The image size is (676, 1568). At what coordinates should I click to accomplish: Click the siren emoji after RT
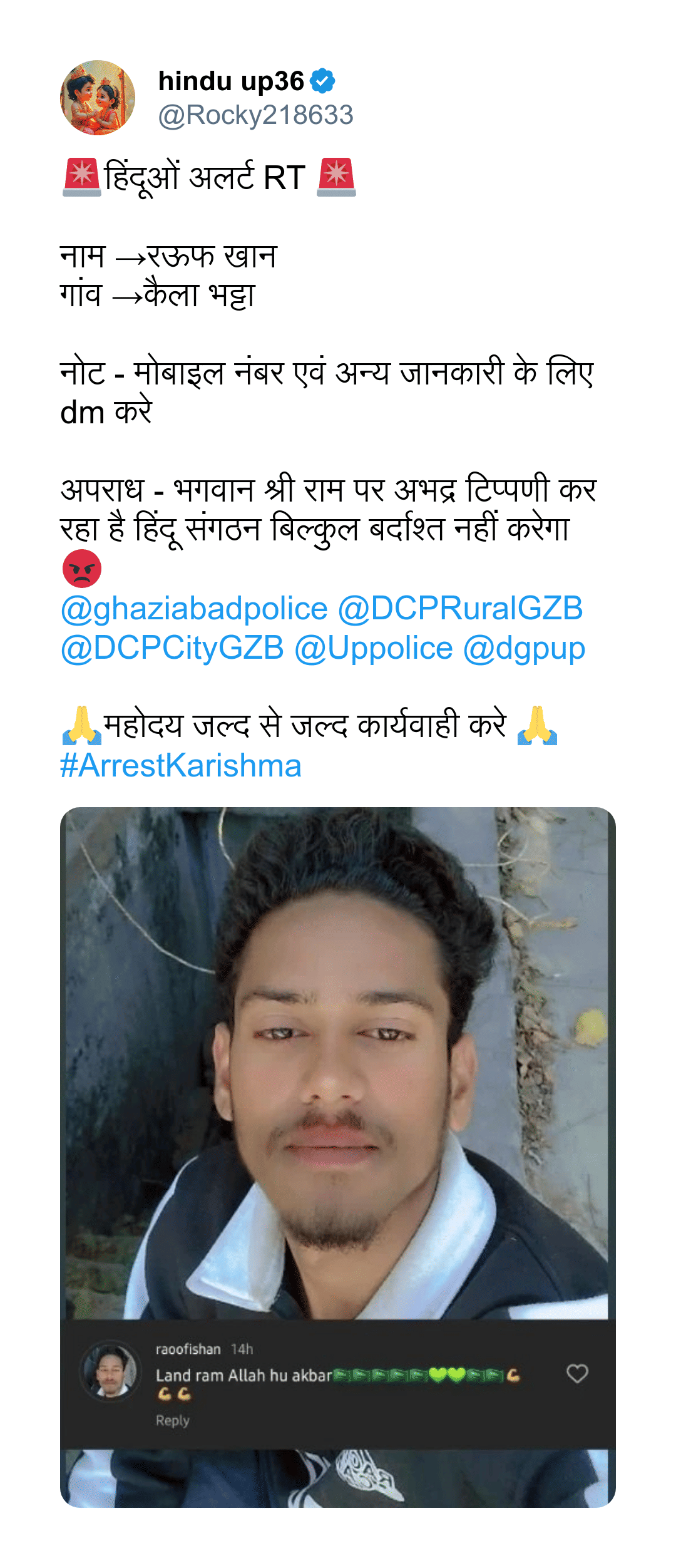[337, 177]
